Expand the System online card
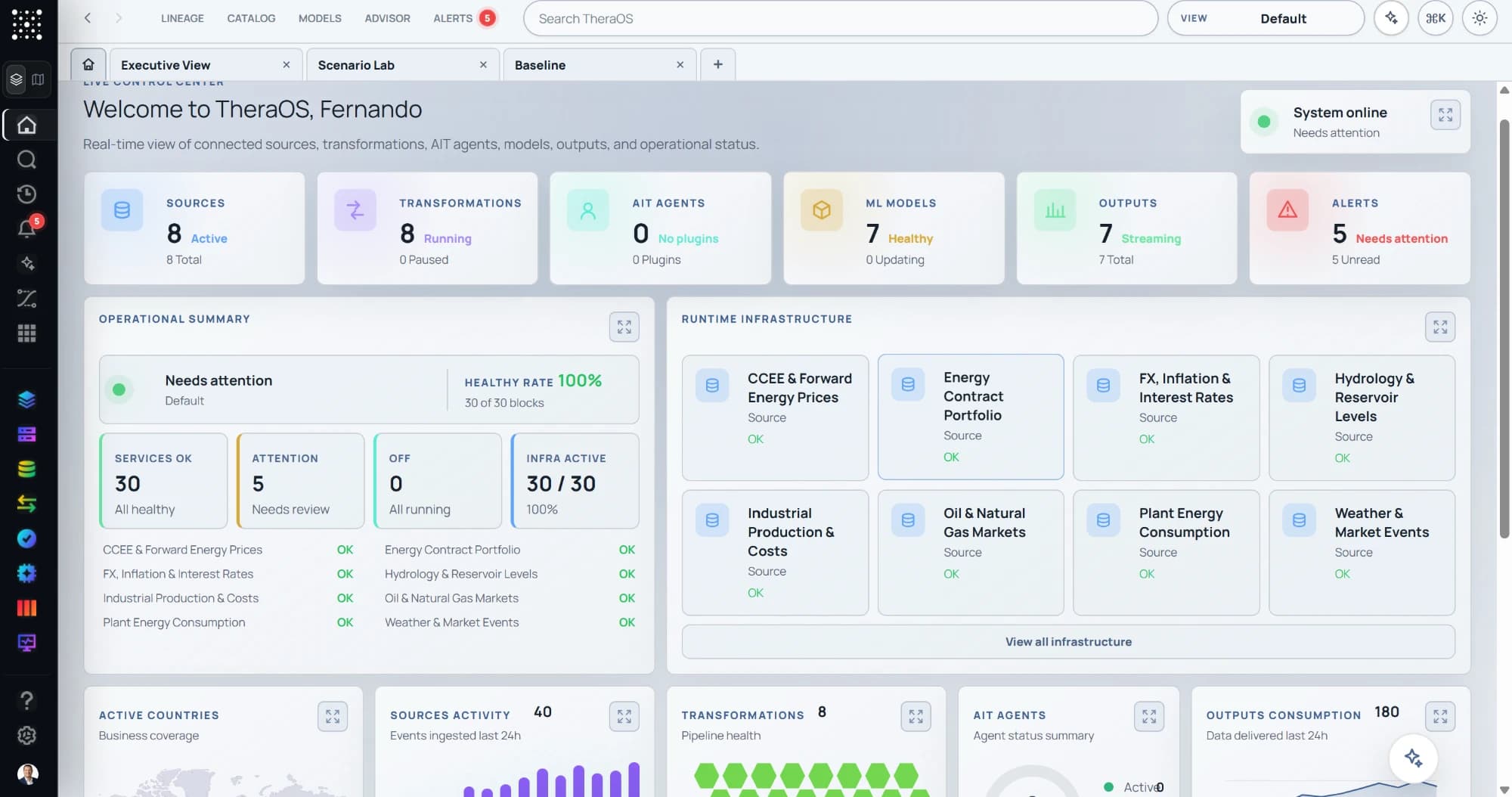The height and width of the screenshot is (797, 1512). click(x=1445, y=115)
